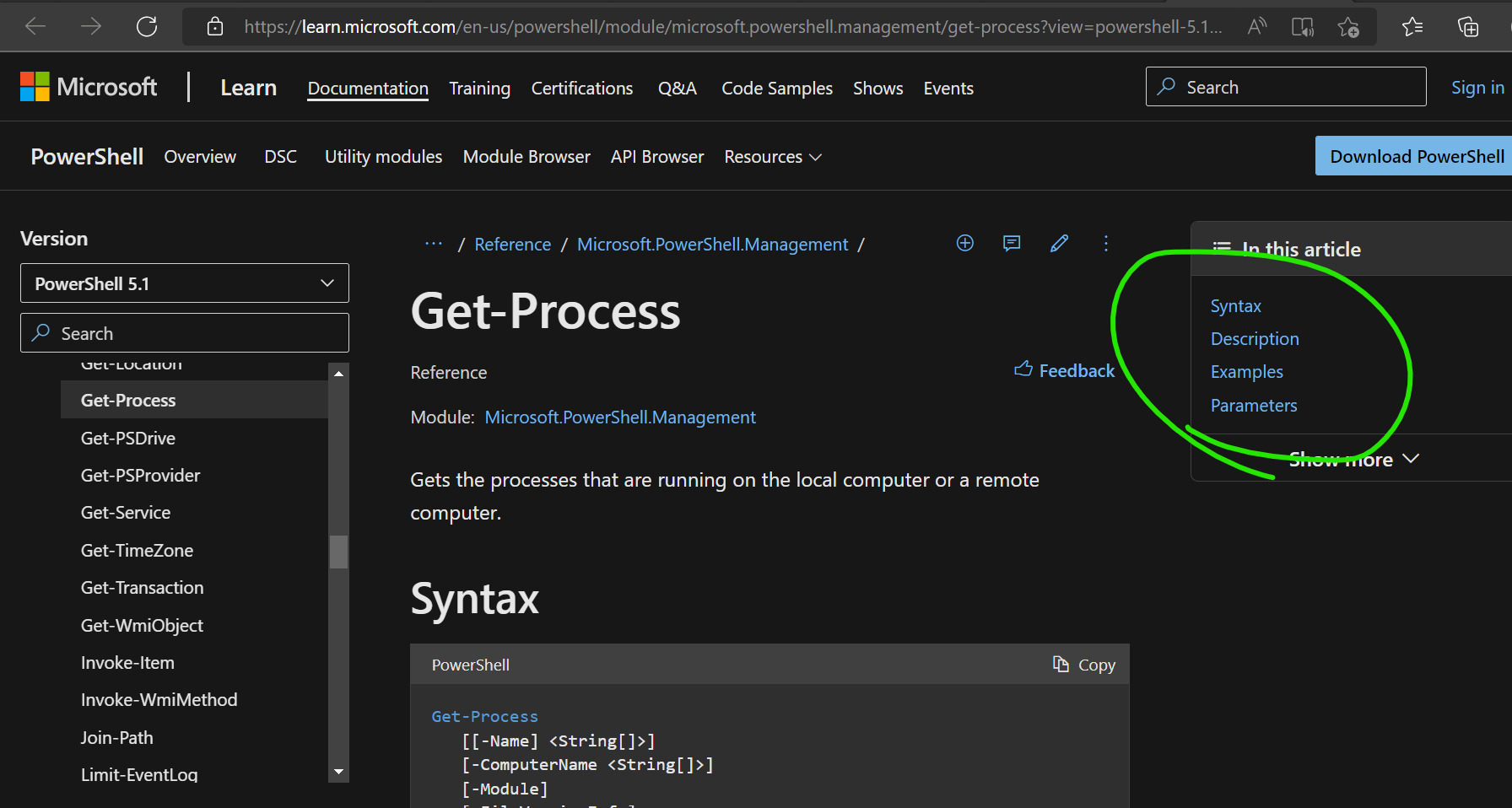
Task: Click the pencil edit icon
Action: click(x=1059, y=244)
